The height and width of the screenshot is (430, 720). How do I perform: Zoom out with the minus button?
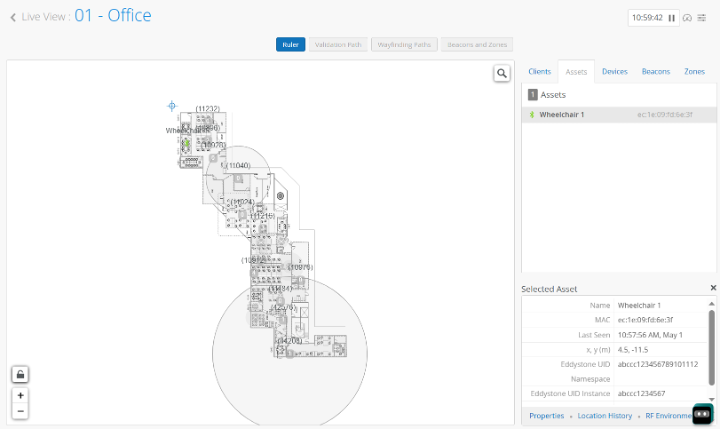click(20, 411)
